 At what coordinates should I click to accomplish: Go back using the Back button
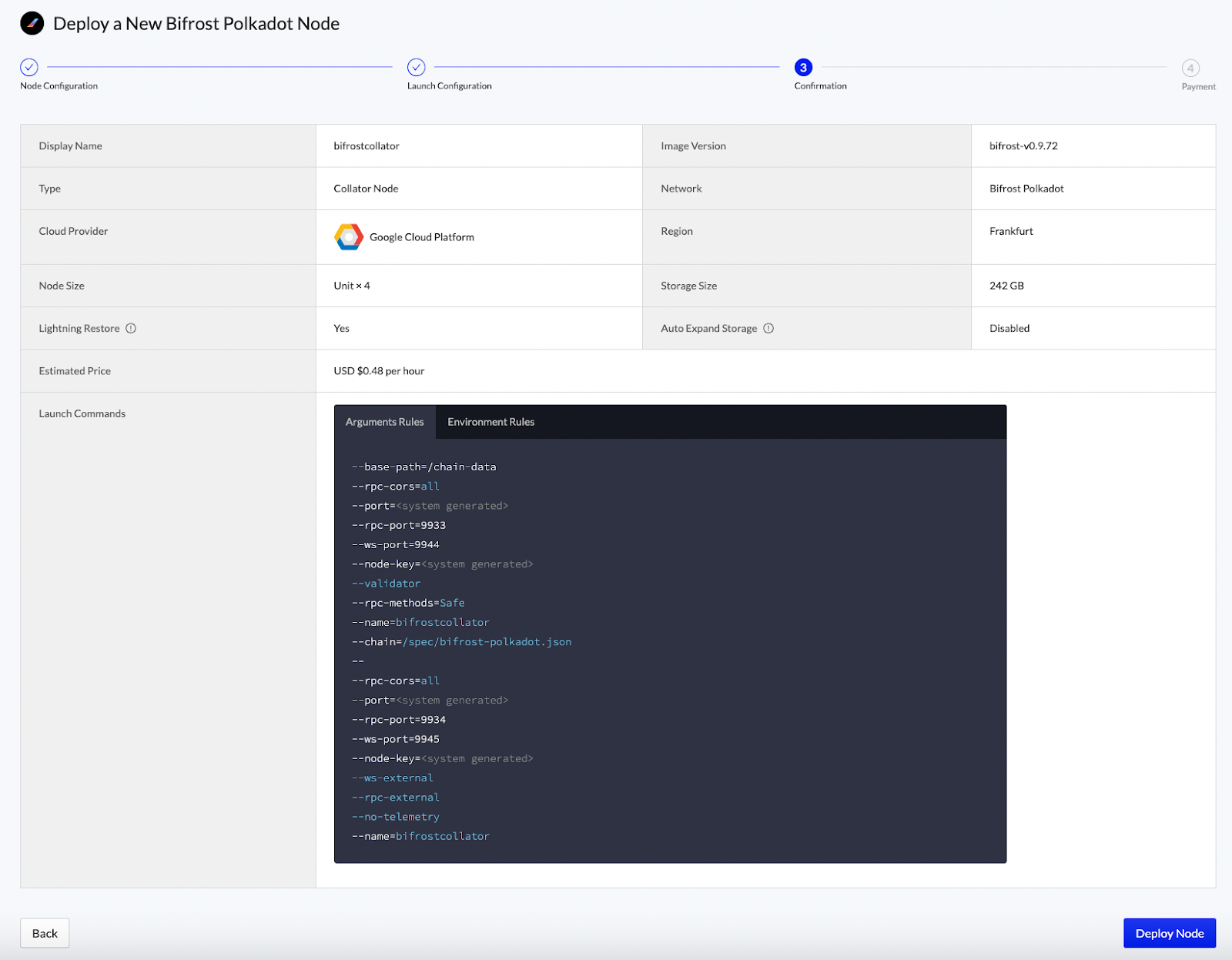tap(45, 933)
